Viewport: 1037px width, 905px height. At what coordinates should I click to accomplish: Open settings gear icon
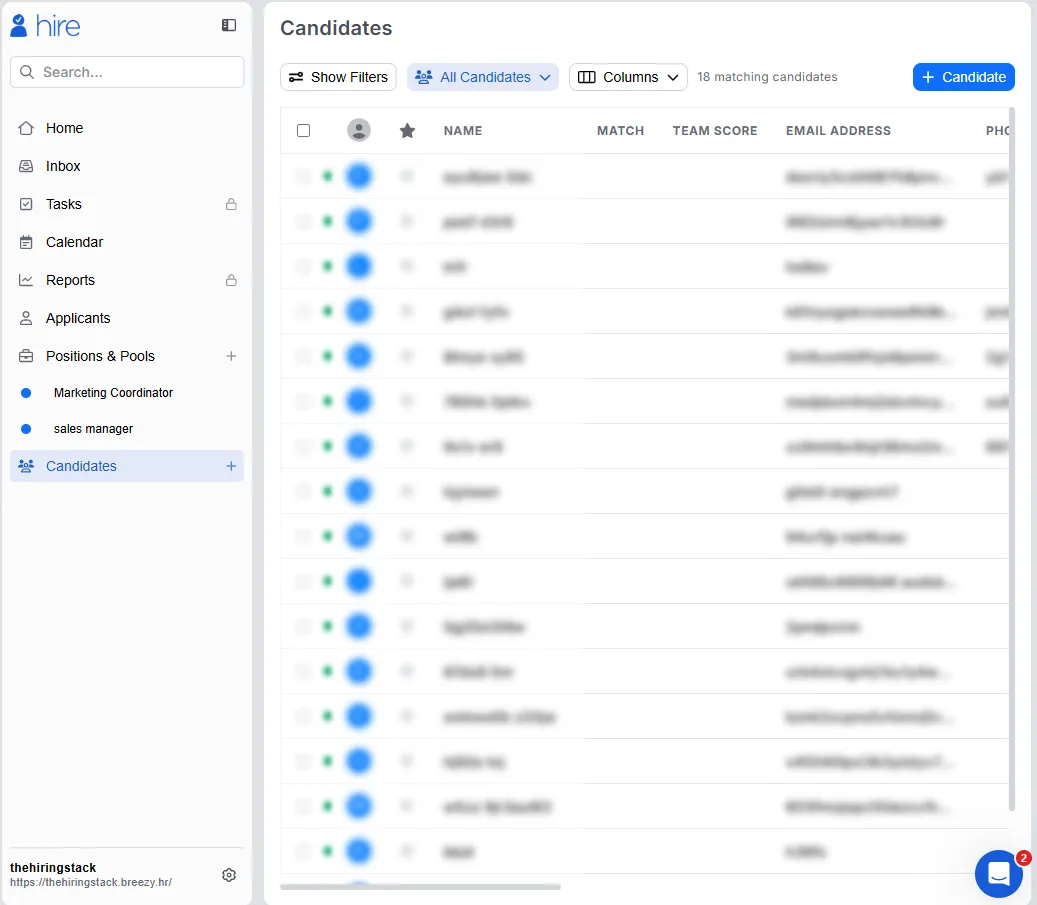[229, 875]
